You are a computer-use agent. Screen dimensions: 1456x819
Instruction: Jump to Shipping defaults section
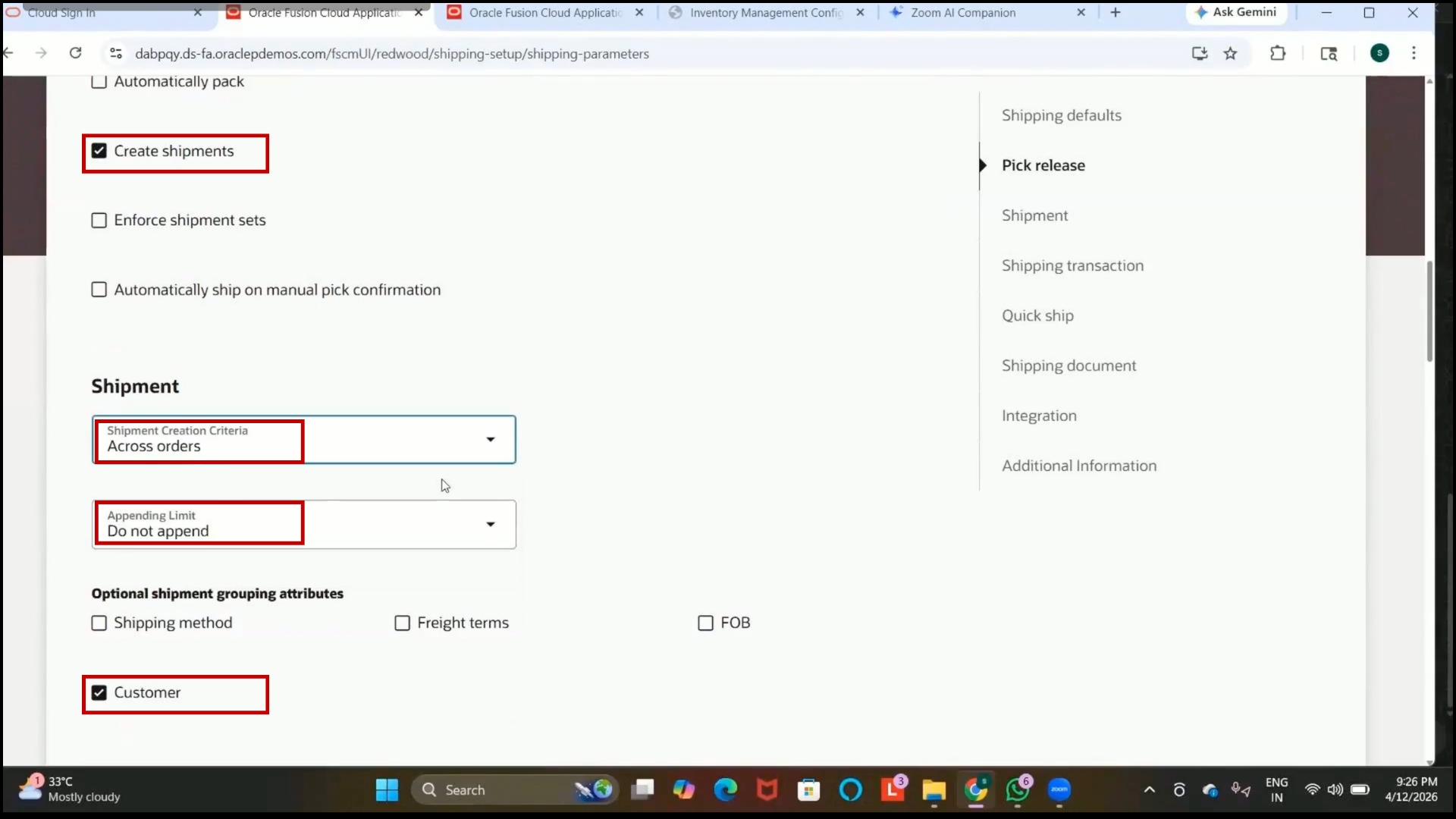[1061, 115]
